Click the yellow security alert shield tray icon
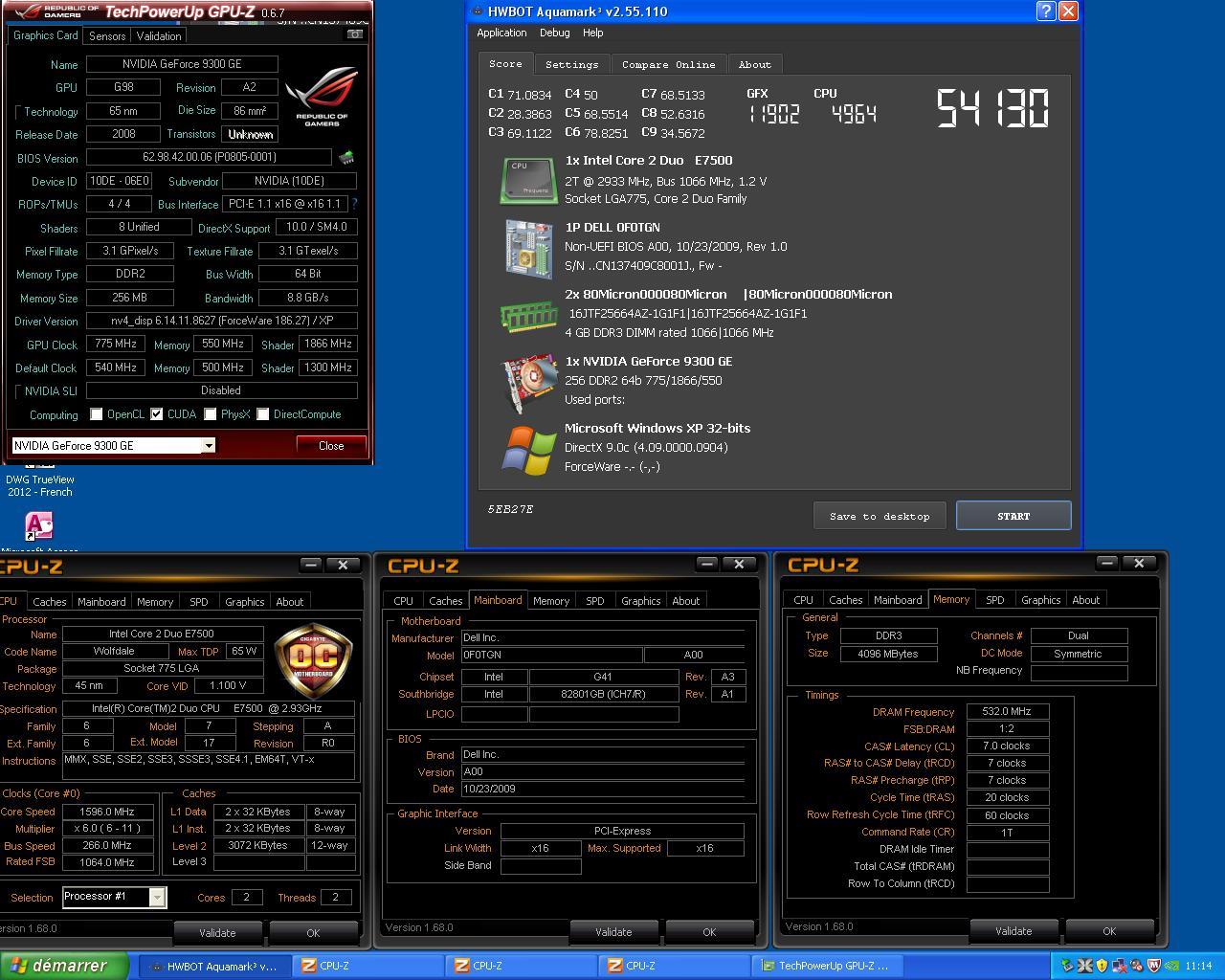Viewport: 1225px width, 980px height. 1102,966
